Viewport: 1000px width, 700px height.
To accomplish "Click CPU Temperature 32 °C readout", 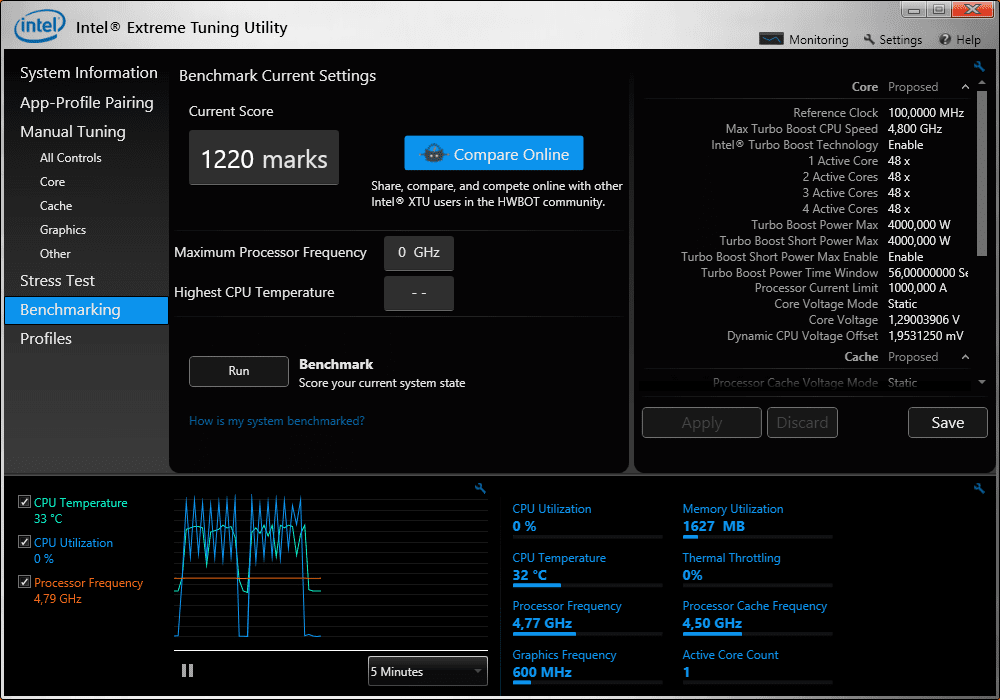I will [x=529, y=575].
